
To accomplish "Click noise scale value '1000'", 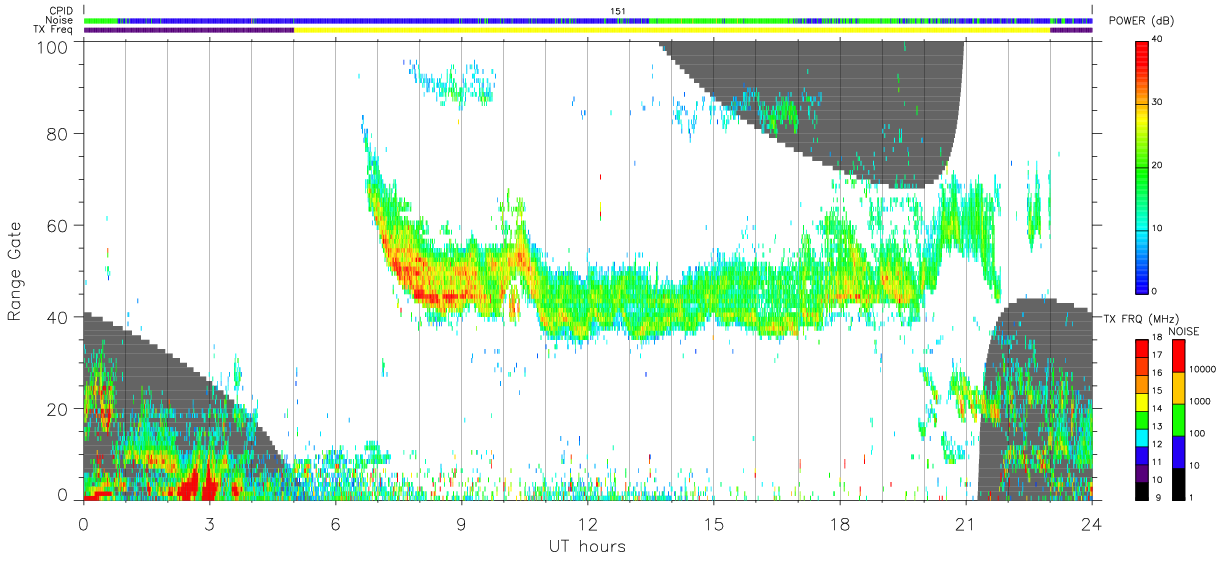I will [1199, 402].
